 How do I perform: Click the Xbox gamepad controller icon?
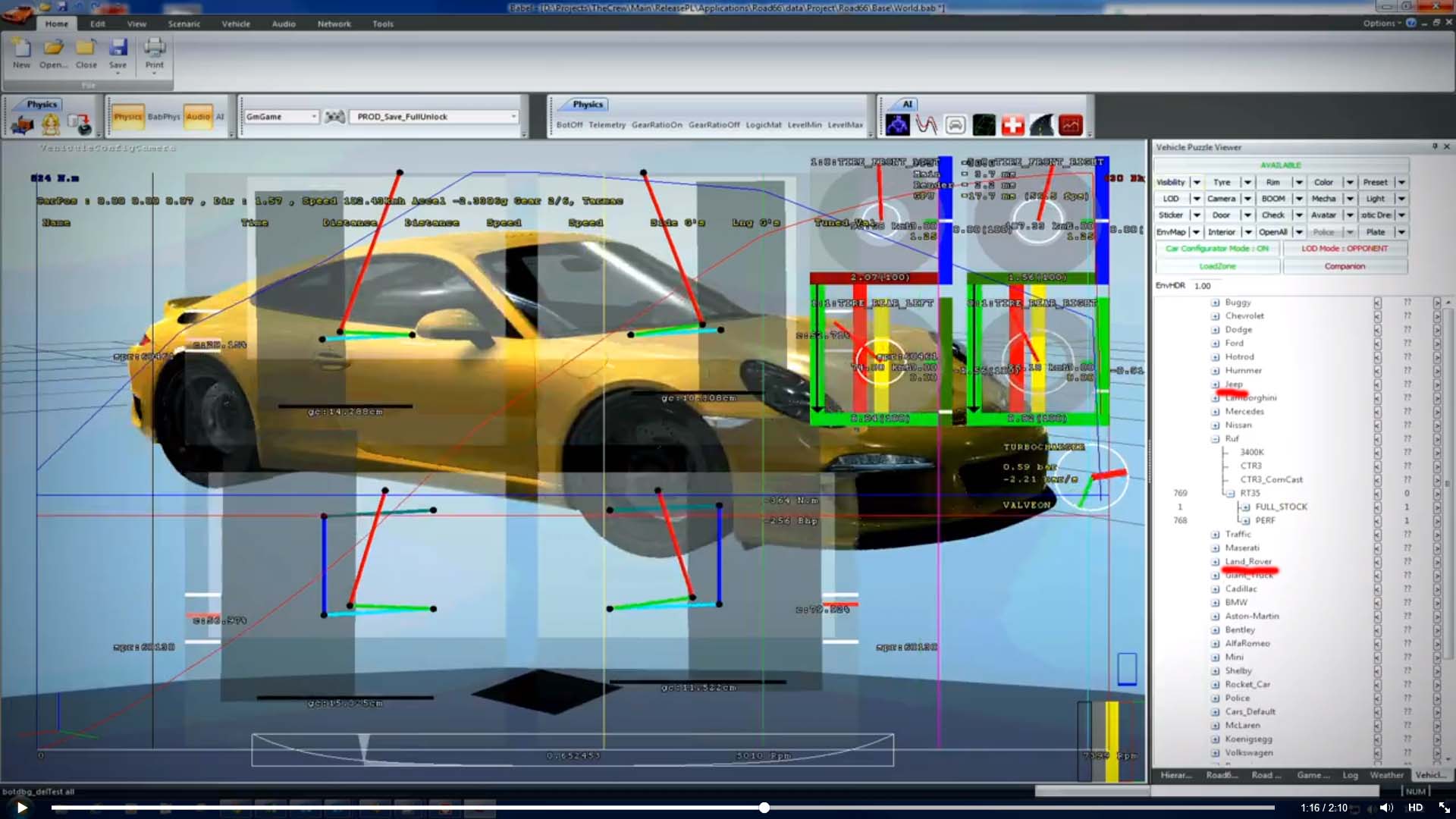(334, 117)
